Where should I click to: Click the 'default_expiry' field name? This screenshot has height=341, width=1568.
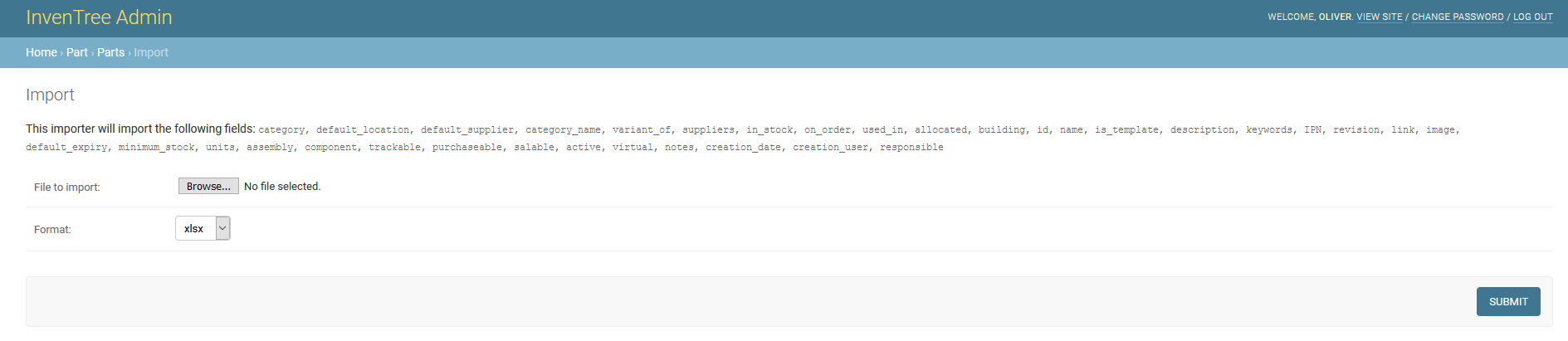[x=66, y=148]
